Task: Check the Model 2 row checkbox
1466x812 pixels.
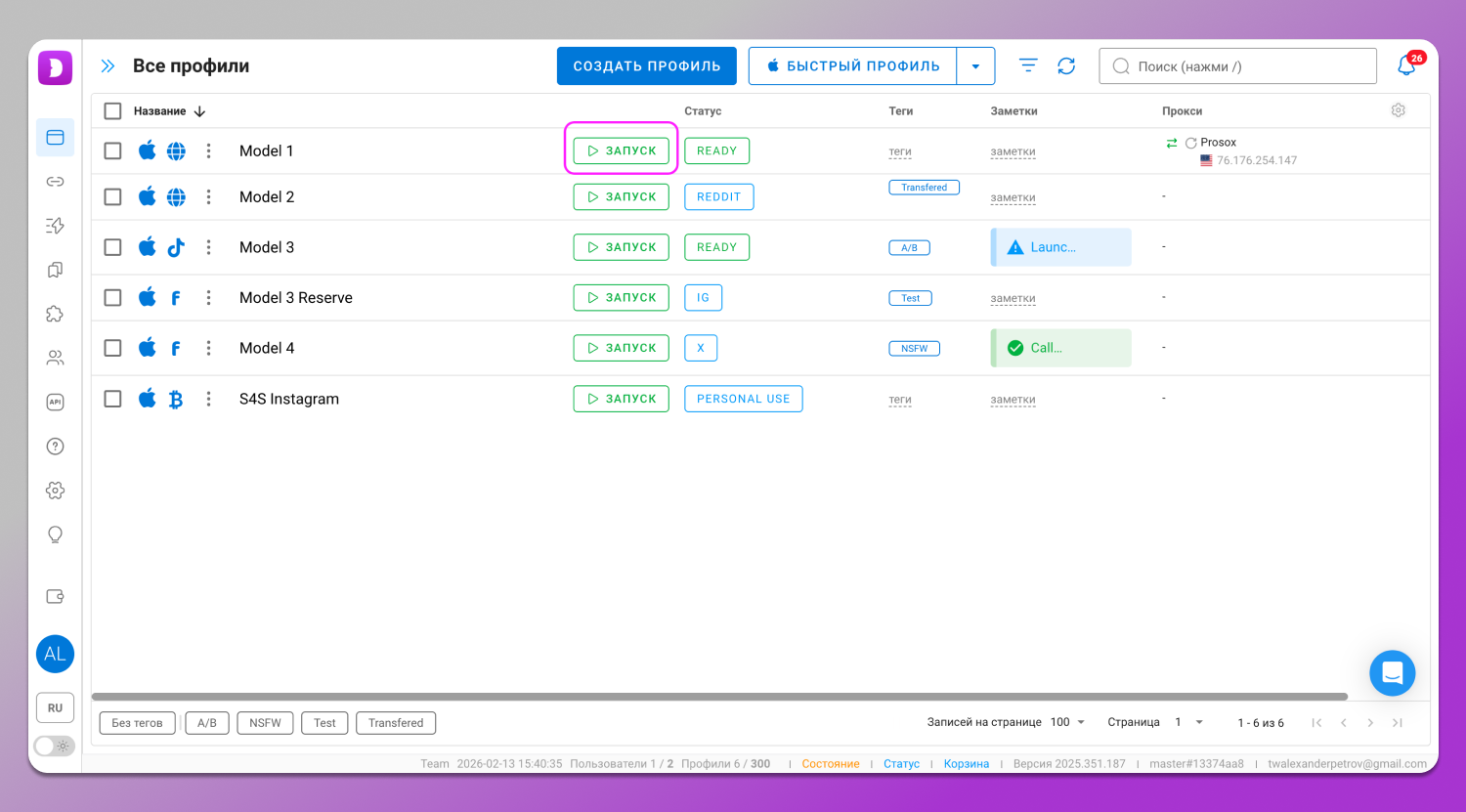Action: 113,197
